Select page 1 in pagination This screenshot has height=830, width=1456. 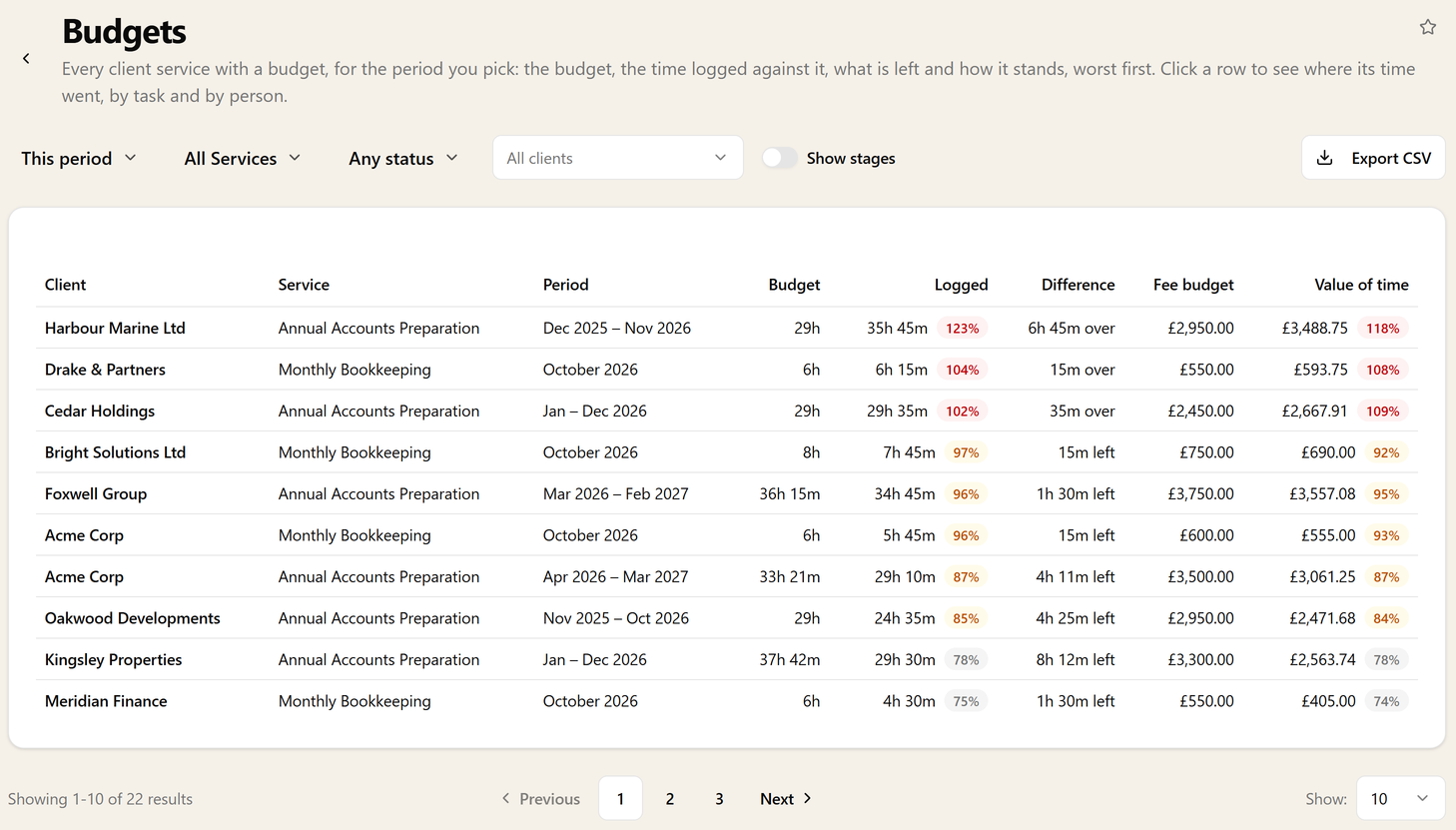click(x=620, y=798)
